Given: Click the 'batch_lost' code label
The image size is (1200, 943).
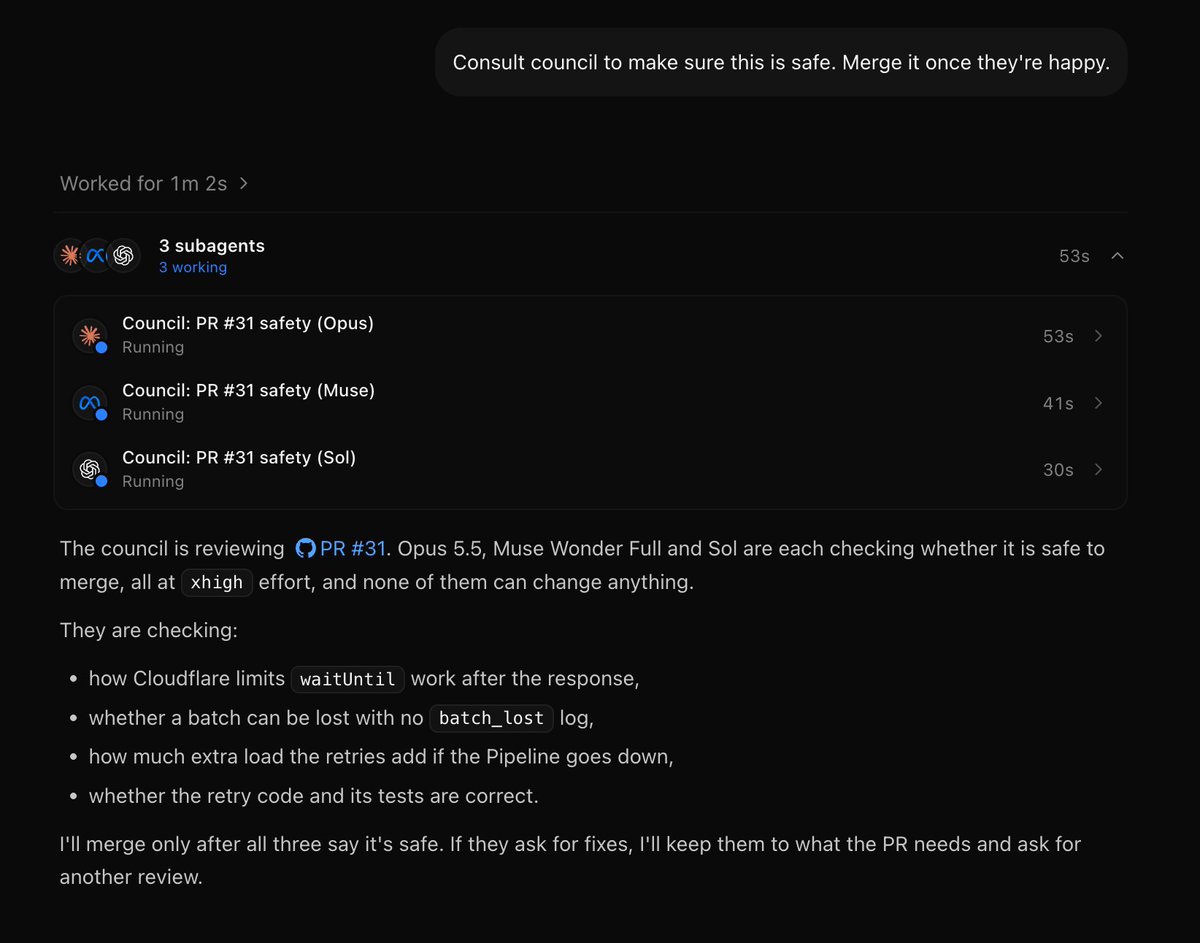Looking at the screenshot, I should (491, 718).
